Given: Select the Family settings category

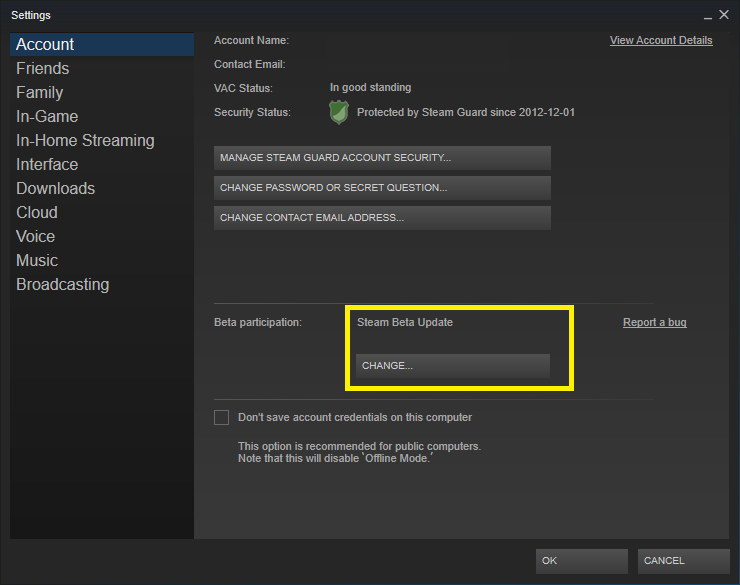Looking at the screenshot, I should pyautogui.click(x=40, y=92).
